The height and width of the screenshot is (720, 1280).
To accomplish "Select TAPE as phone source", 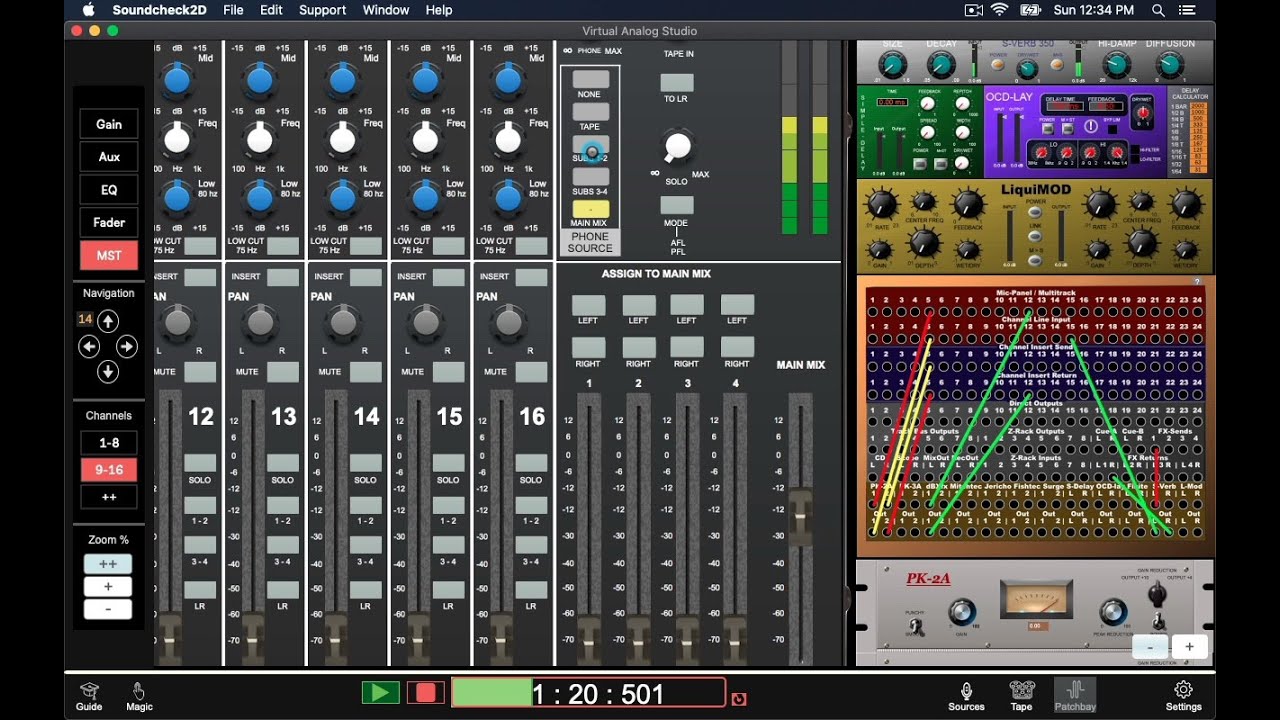I will coord(590,112).
